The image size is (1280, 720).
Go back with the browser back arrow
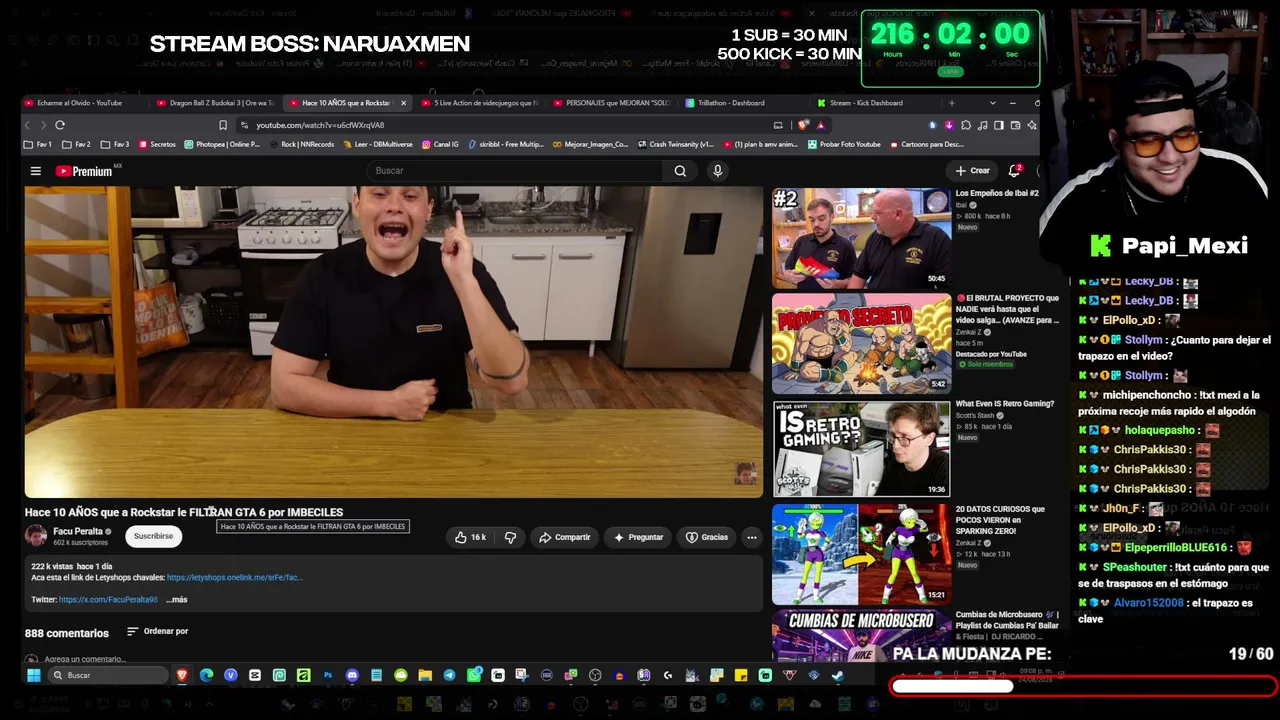tap(28, 125)
